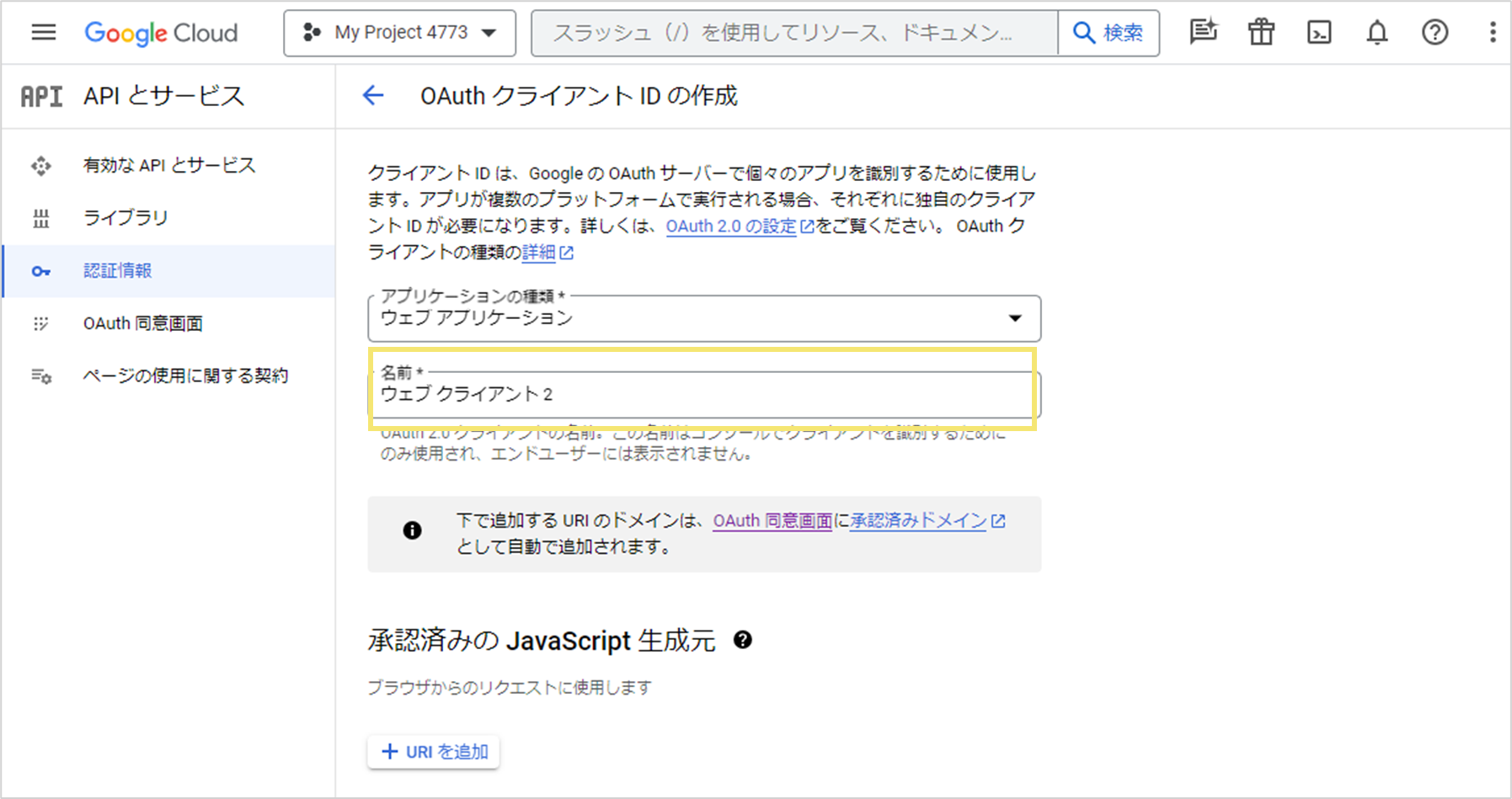Viewport: 1512px width, 799px height.
Task: Open the help question mark icon
Action: (x=1434, y=32)
